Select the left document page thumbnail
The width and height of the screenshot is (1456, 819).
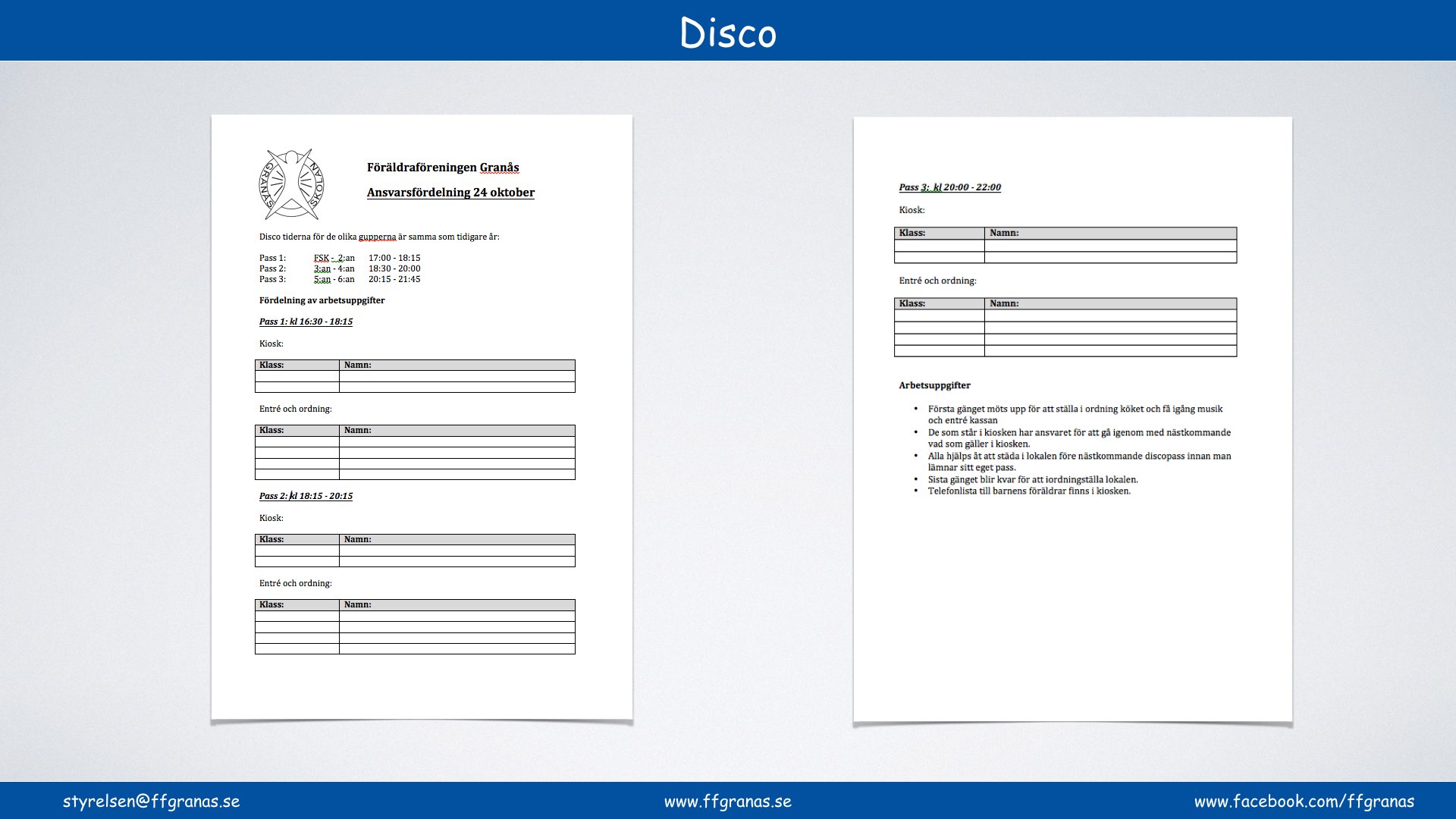pyautogui.click(x=422, y=418)
